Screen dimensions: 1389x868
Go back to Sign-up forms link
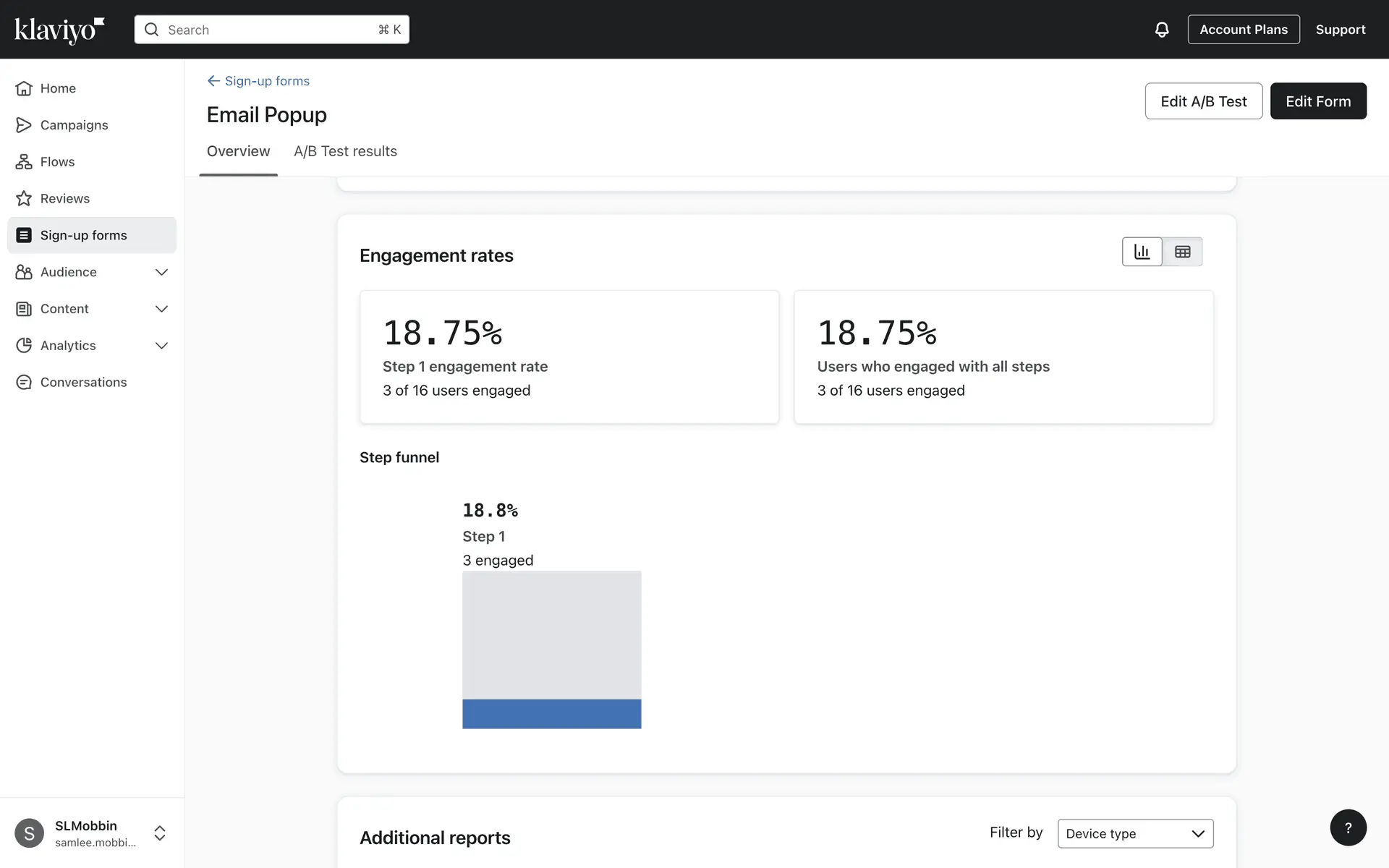pos(258,81)
